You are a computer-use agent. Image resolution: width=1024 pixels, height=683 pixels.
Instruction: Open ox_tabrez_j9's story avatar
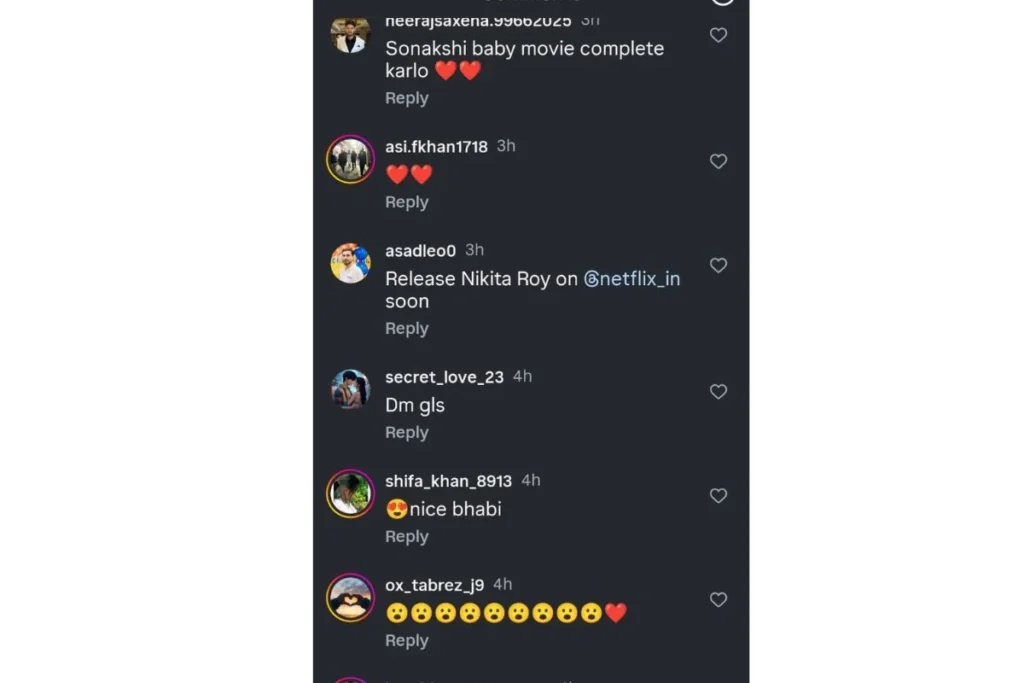(350, 598)
